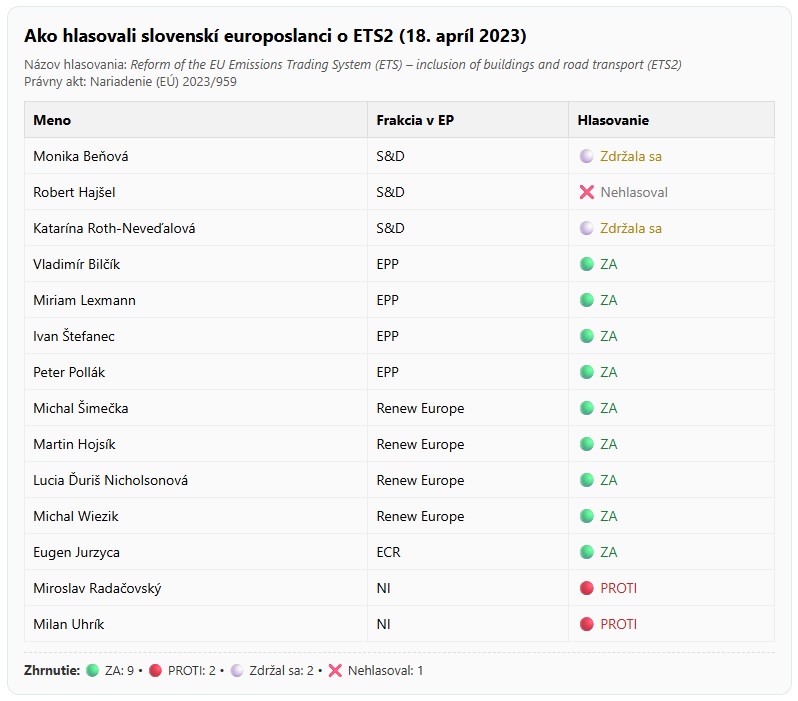The width and height of the screenshot is (798, 701).
Task: Click green circle icon in the summary line
Action: tap(93, 670)
